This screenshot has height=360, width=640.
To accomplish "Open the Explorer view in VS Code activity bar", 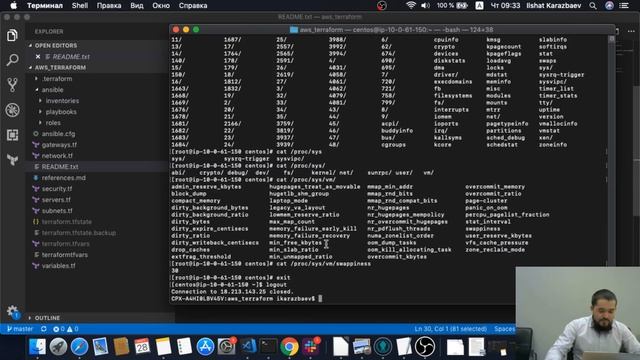I will click(x=12, y=35).
